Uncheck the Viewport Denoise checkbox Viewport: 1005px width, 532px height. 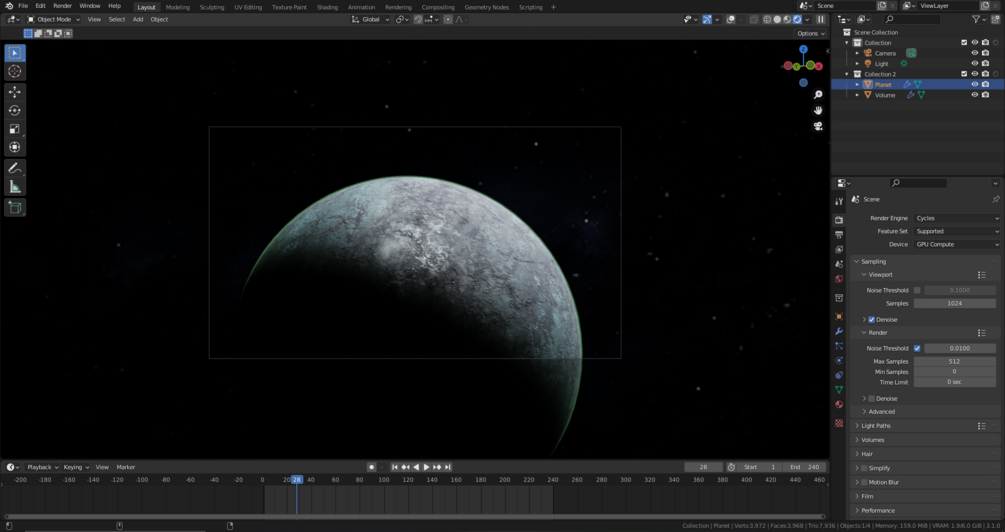872,319
